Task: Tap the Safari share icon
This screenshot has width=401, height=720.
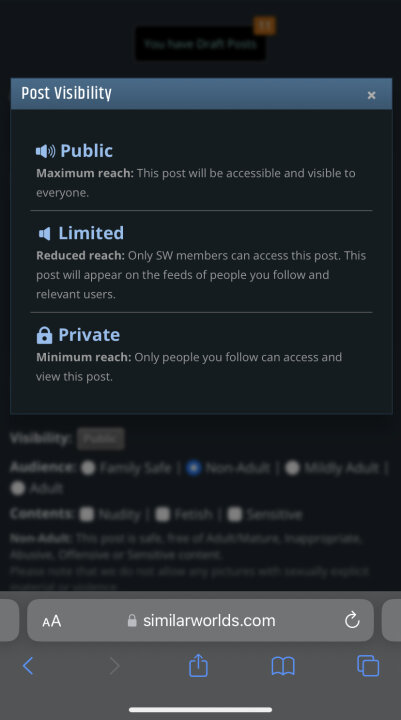Action: coord(198,665)
